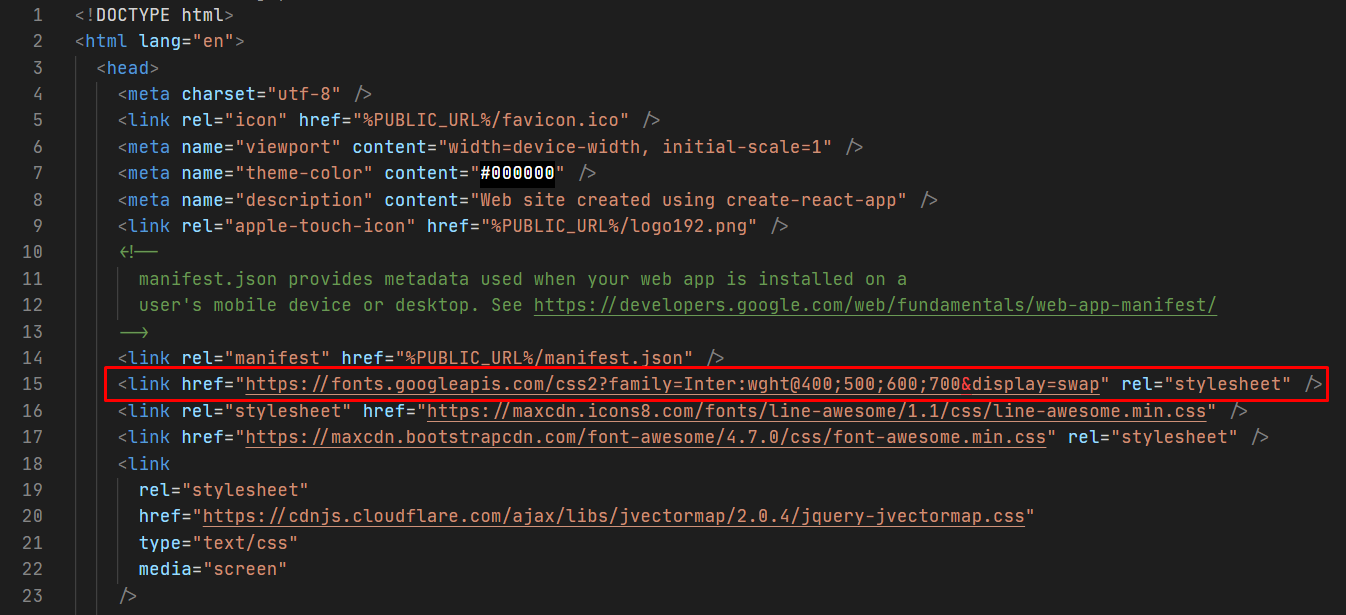Click the lang="en" attribute on html tag

(x=186, y=41)
